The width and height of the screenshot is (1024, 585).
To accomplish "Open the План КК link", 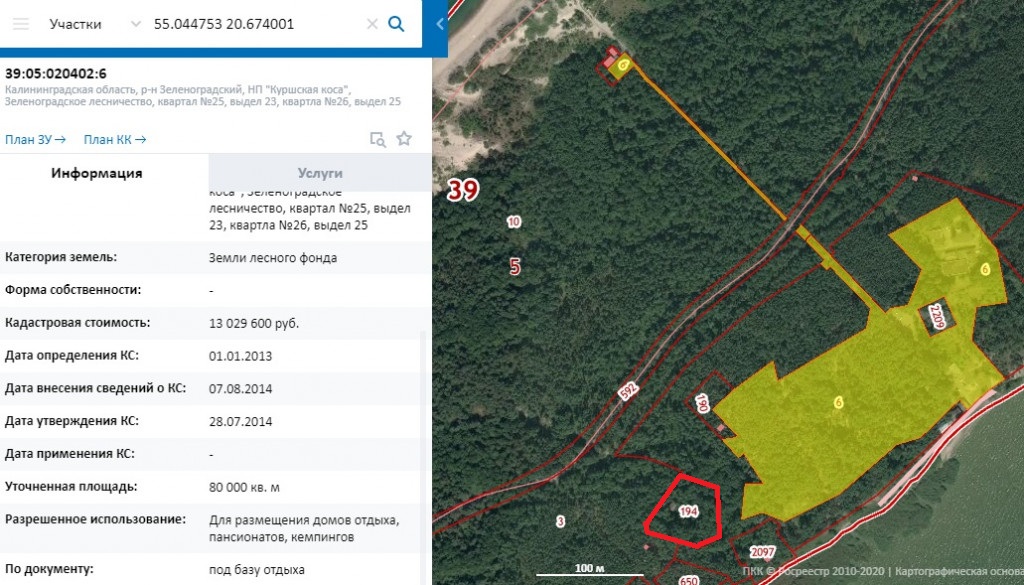I will pyautogui.click(x=114, y=139).
